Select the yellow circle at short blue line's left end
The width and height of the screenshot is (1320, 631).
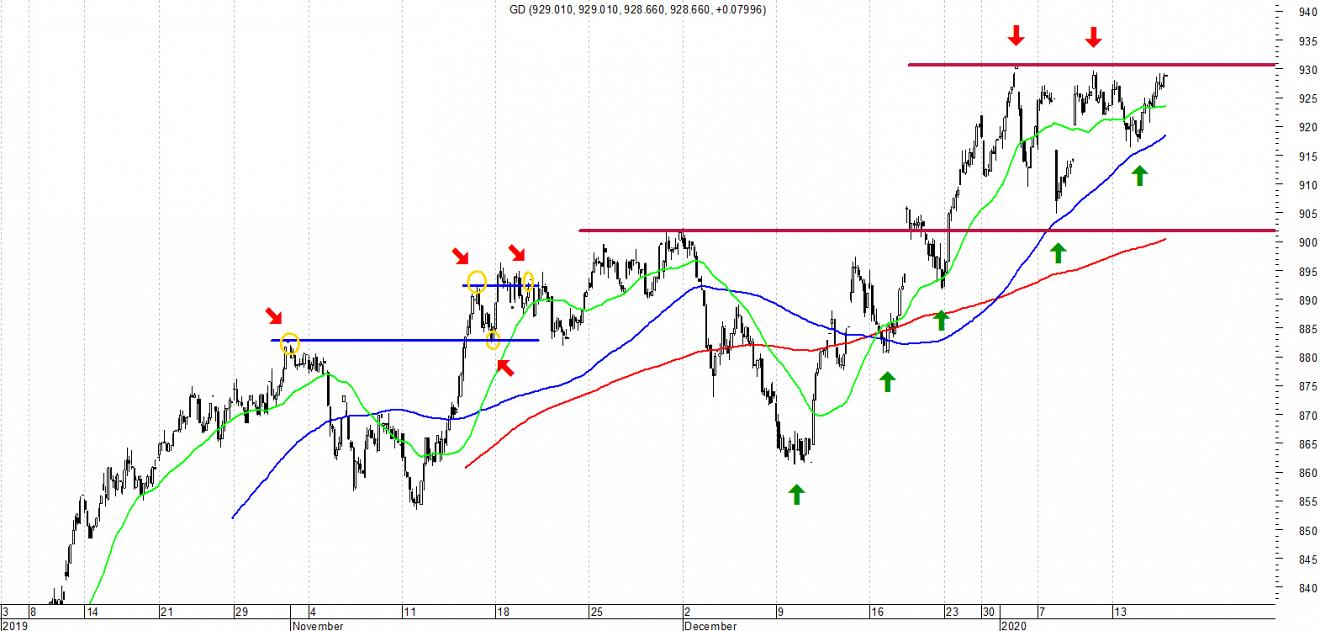point(477,281)
